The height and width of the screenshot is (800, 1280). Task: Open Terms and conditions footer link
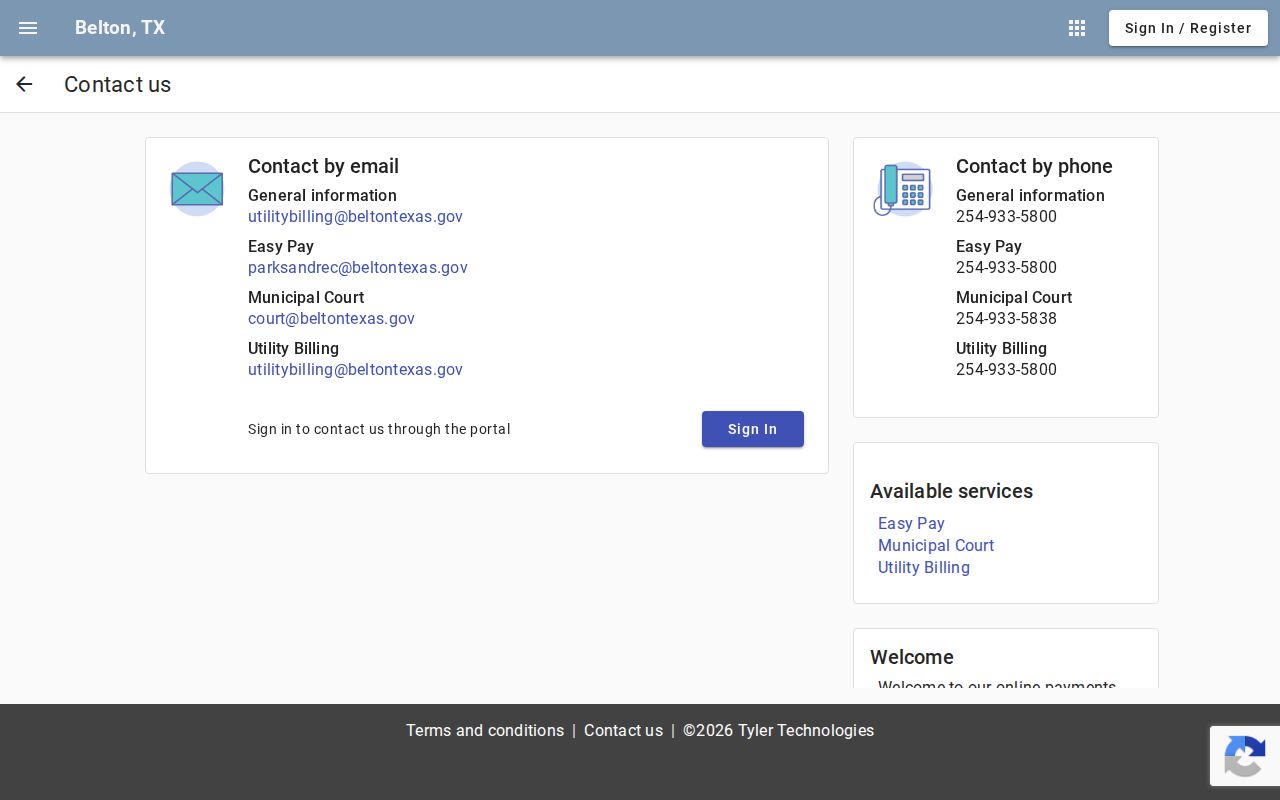click(x=485, y=731)
